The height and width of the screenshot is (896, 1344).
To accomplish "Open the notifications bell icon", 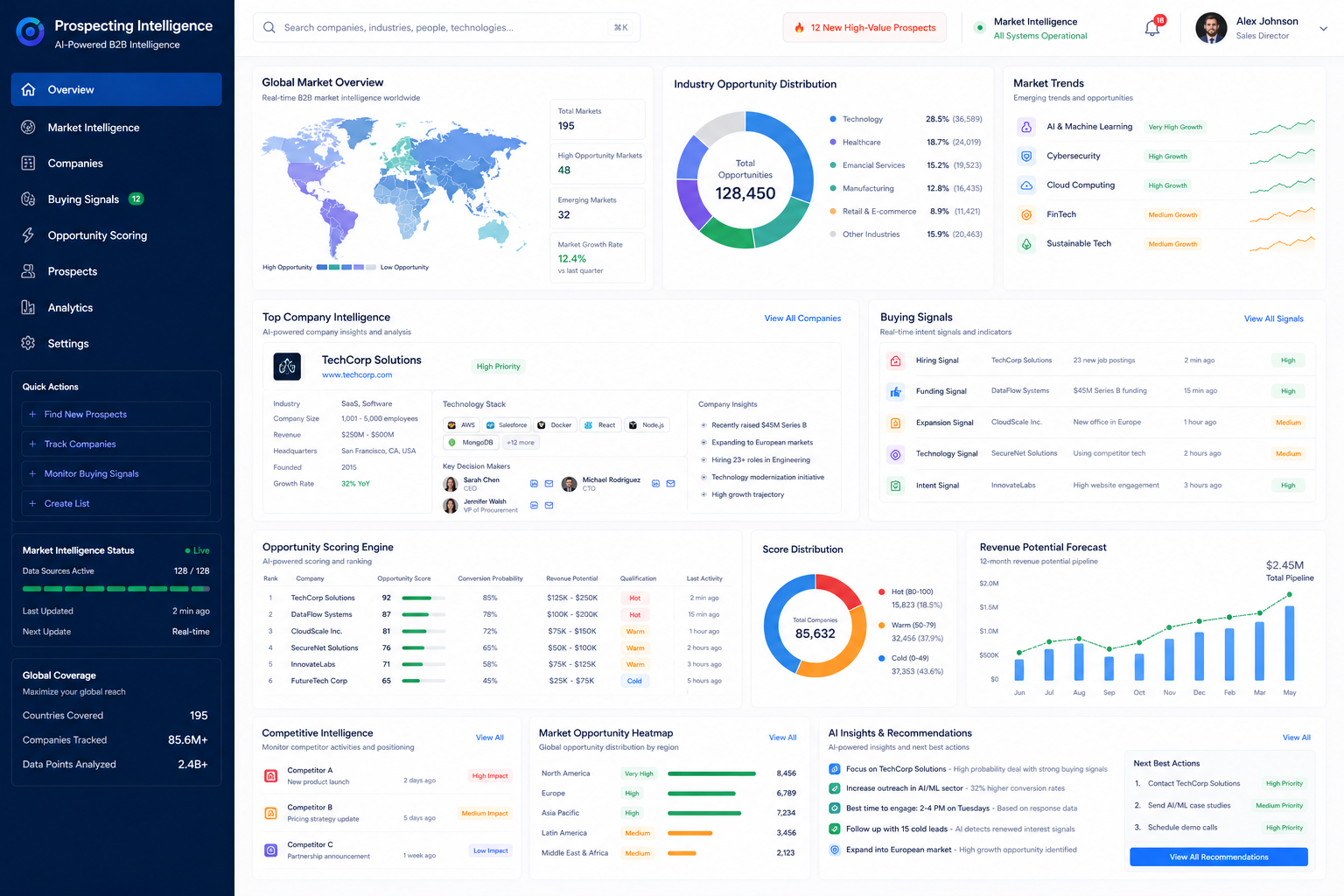I will 1152,28.
